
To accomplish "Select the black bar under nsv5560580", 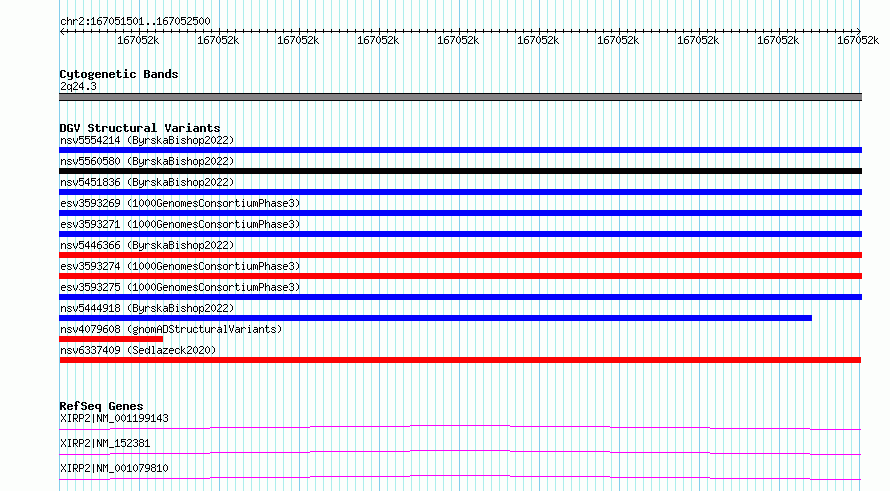I will pos(460,171).
